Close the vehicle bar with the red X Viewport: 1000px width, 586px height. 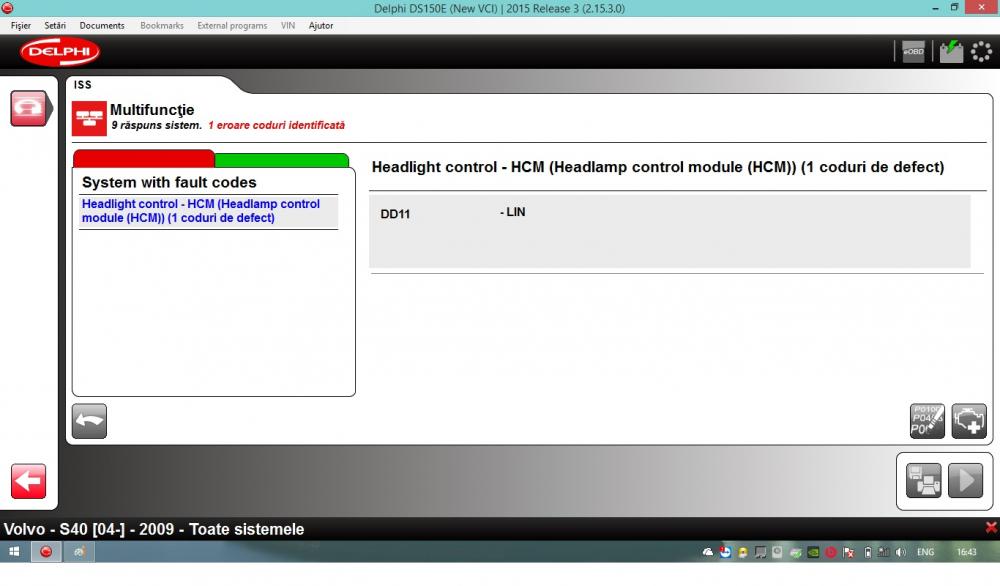click(991, 527)
